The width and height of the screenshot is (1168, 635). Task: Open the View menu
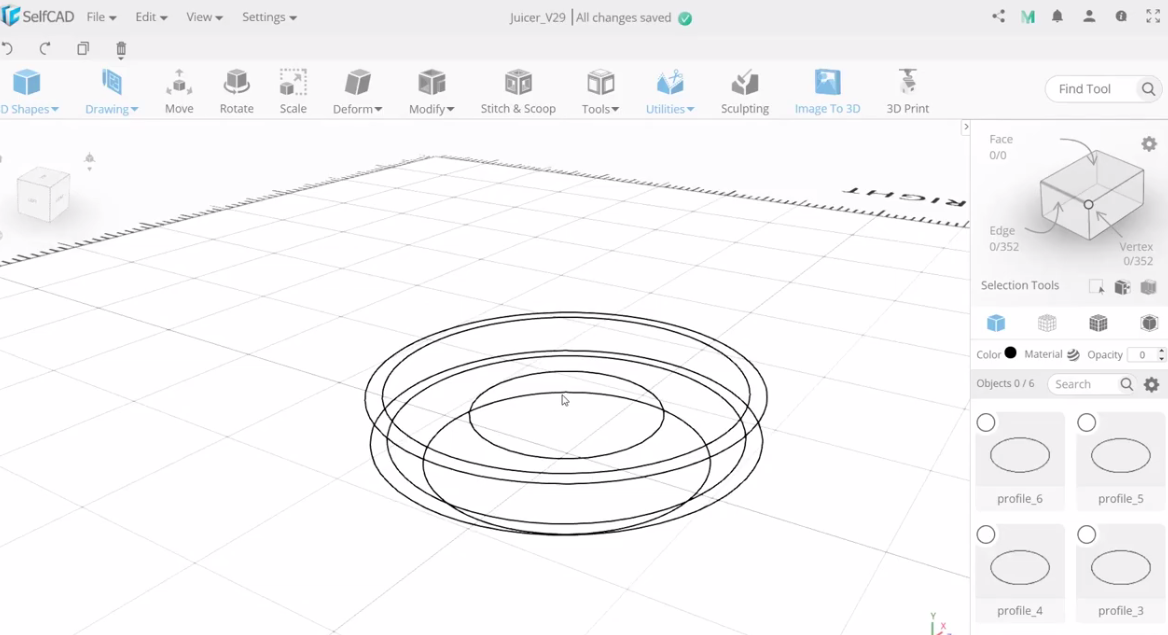[204, 17]
